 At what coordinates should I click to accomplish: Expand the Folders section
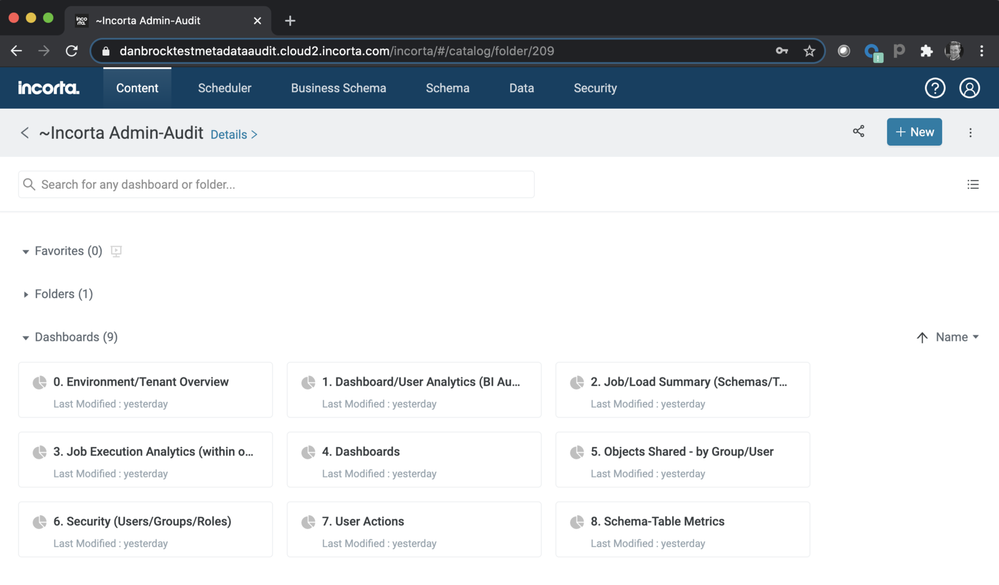[26, 295]
